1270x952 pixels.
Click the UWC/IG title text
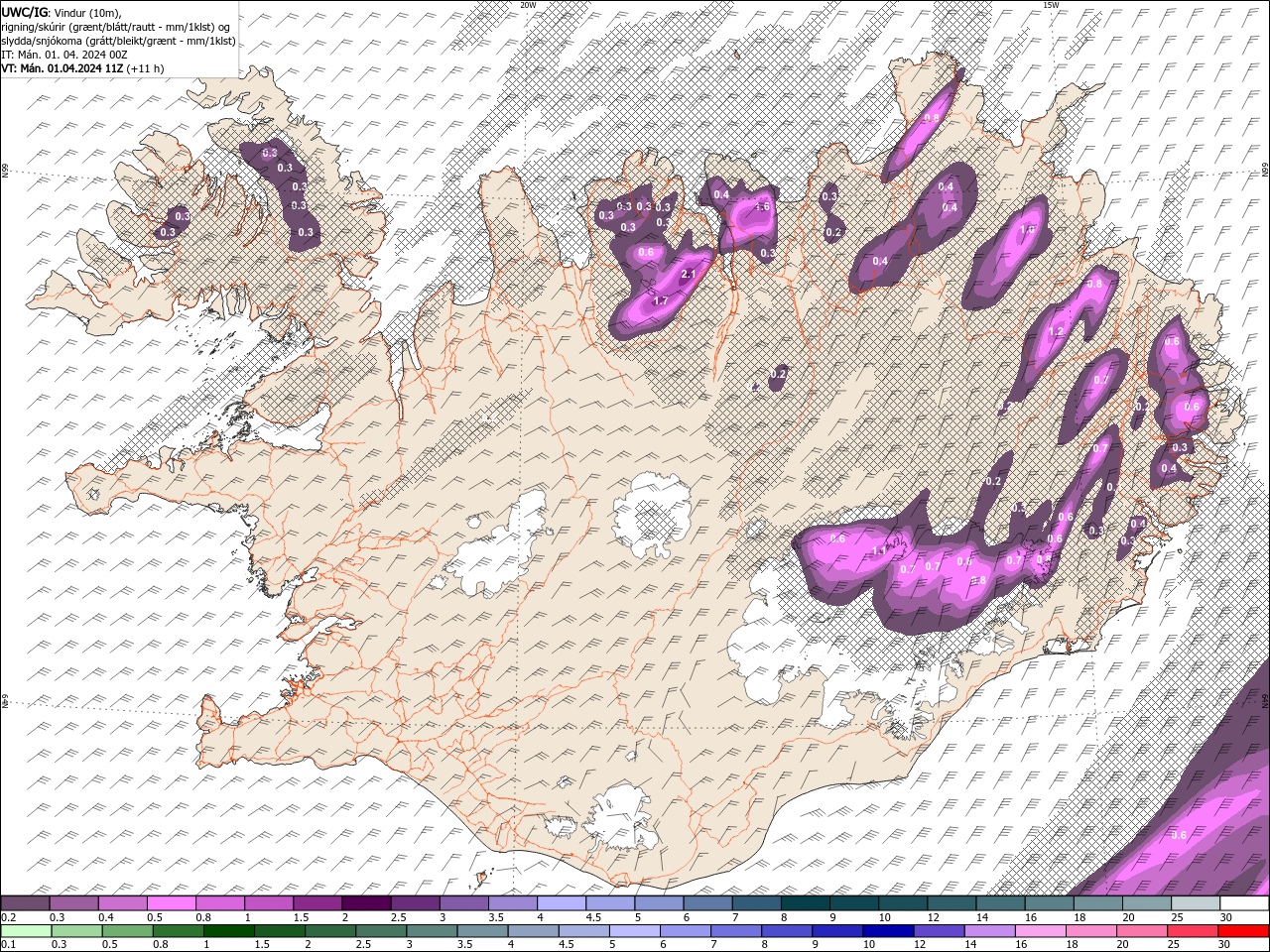(24, 11)
